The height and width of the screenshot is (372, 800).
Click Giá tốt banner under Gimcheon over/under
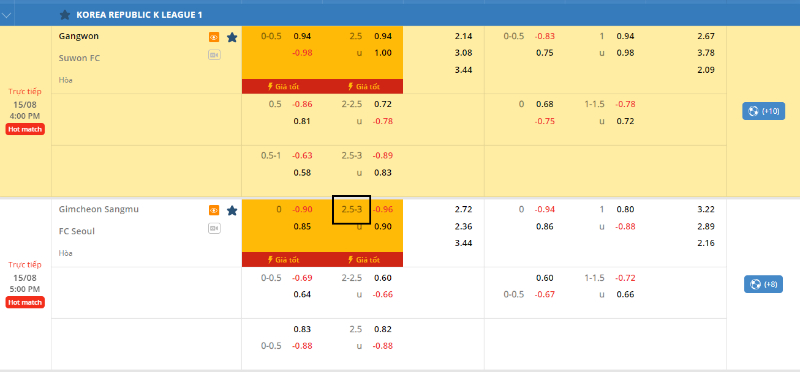[x=363, y=260]
